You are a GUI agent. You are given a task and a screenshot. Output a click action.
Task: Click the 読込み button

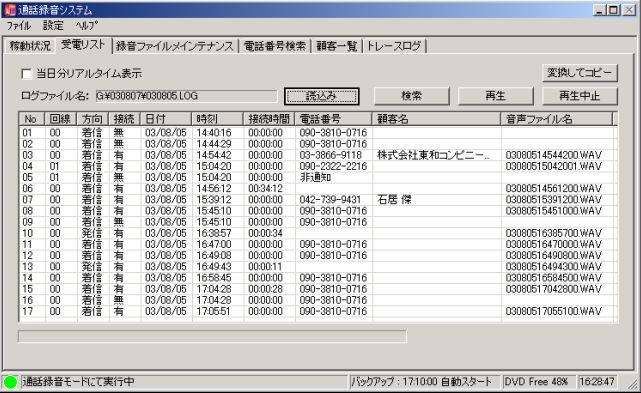[x=321, y=96]
